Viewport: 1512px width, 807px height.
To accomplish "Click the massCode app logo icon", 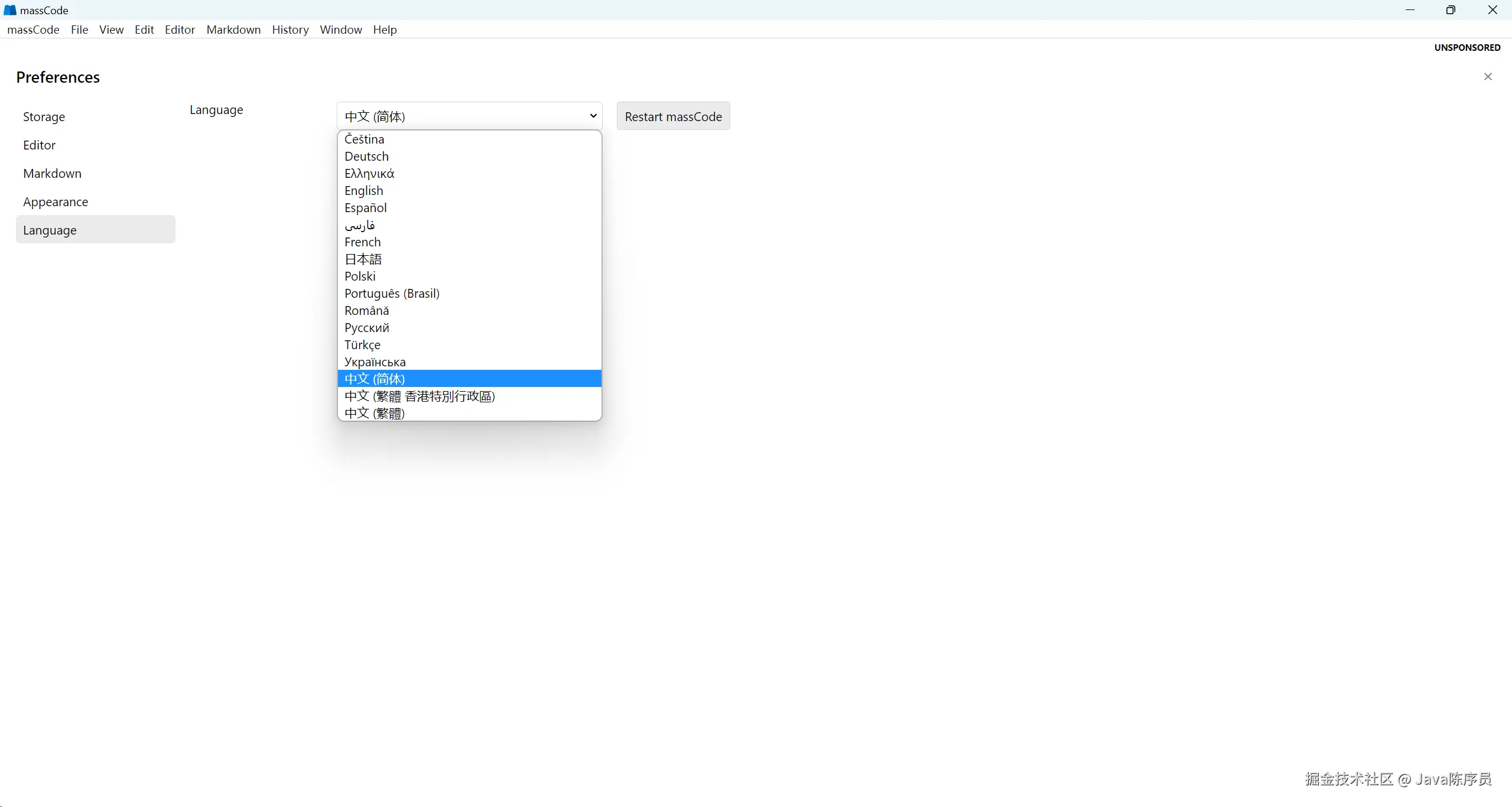I will [x=10, y=10].
